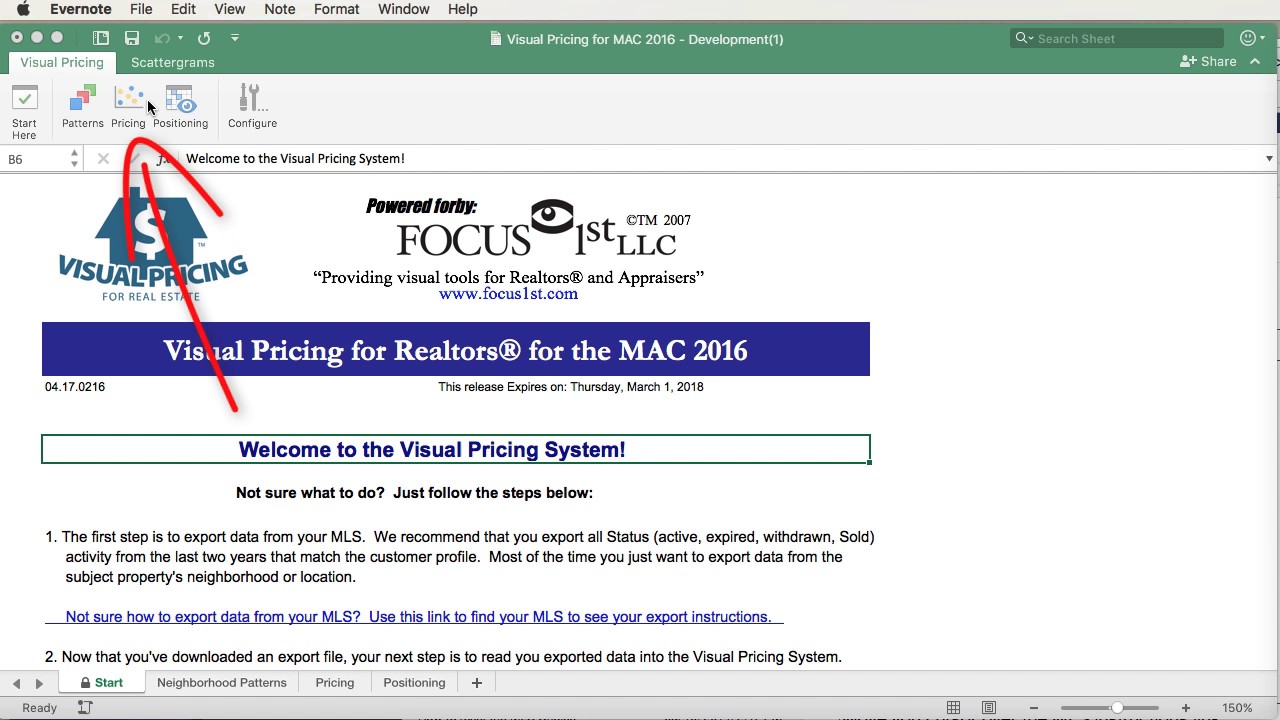The height and width of the screenshot is (720, 1280).
Task: Click the workbook layout icon in title bar
Action: coord(101,38)
